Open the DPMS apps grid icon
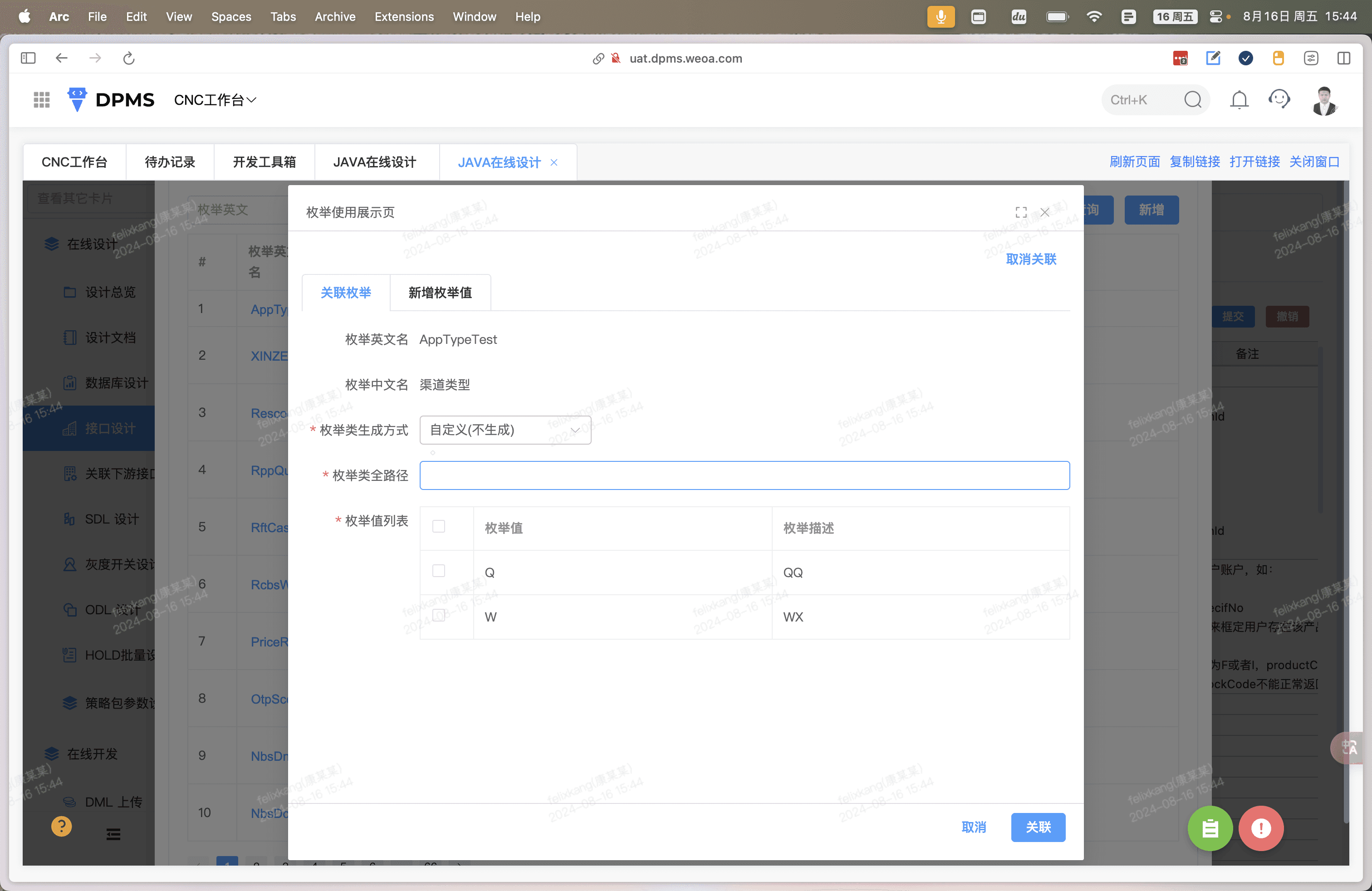This screenshot has height=891, width=1372. pyautogui.click(x=41, y=100)
